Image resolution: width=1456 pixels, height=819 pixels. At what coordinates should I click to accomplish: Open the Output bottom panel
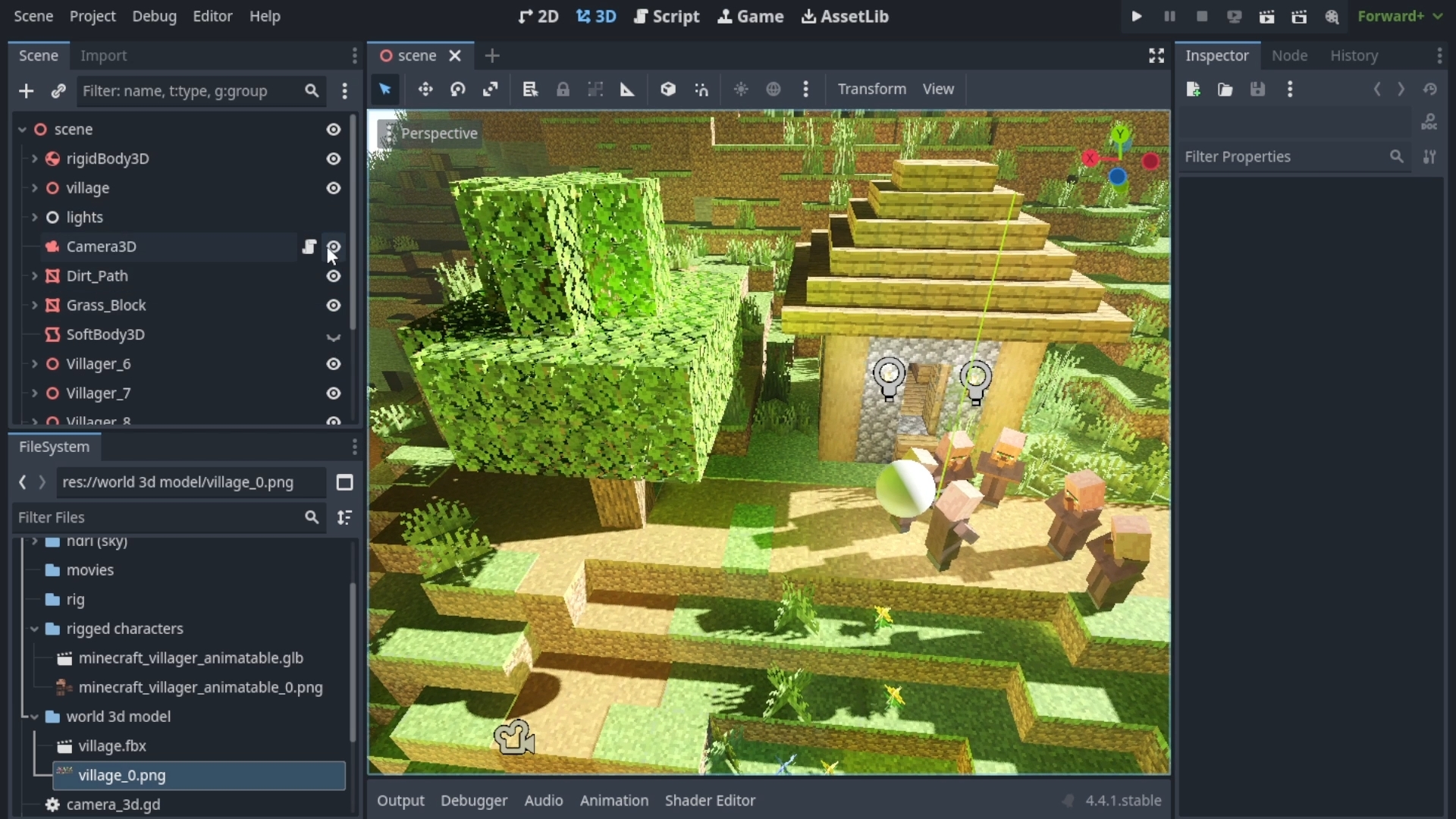tap(400, 801)
